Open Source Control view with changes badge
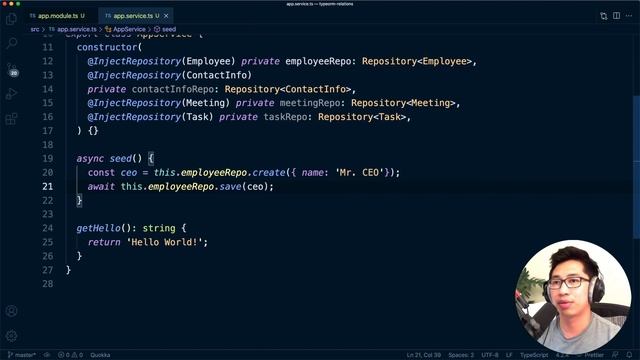Image resolution: width=640 pixels, height=360 pixels. 12,69
